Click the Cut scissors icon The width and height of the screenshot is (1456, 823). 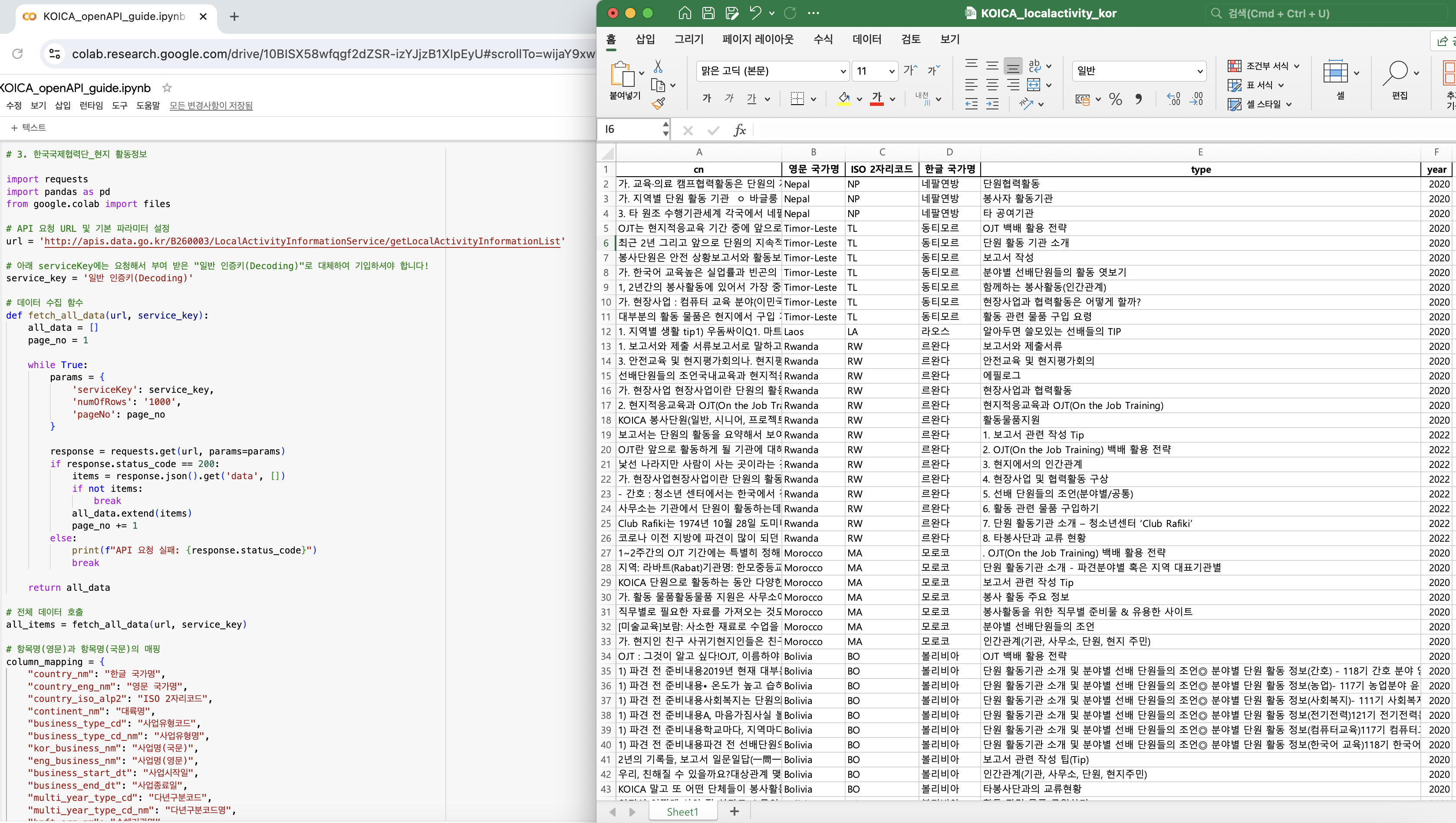pos(658,67)
